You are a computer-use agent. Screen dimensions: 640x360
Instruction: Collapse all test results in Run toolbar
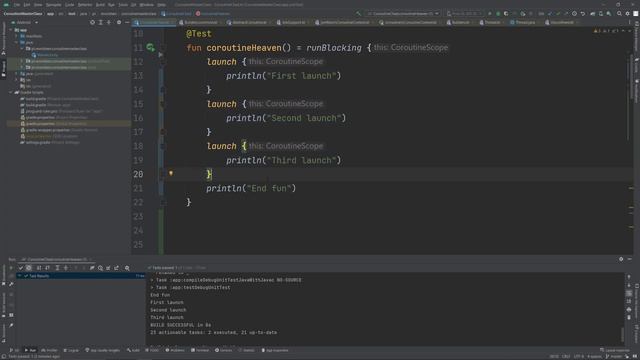[66, 268]
